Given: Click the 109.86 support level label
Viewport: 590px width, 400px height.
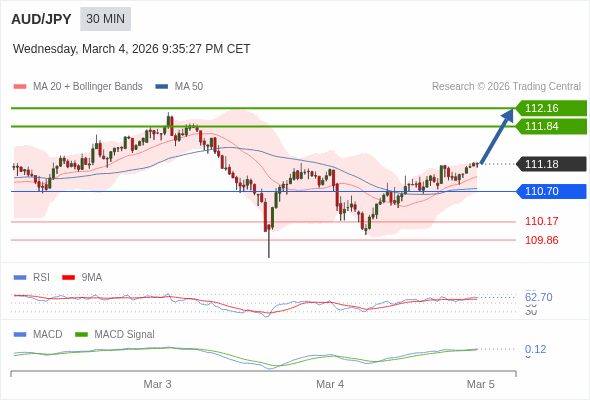Looking at the screenshot, I should point(541,240).
